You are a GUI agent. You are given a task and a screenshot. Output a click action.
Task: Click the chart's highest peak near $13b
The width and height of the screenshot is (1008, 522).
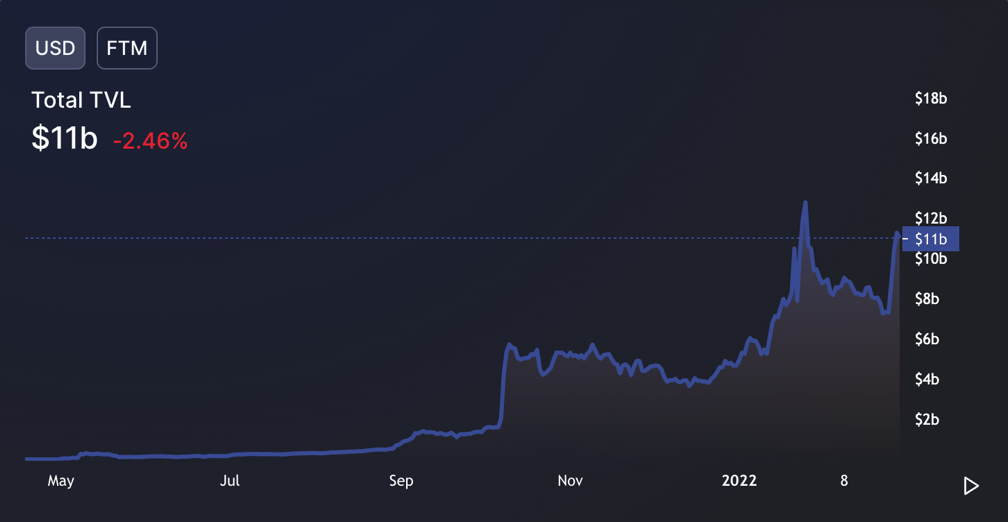pos(805,203)
